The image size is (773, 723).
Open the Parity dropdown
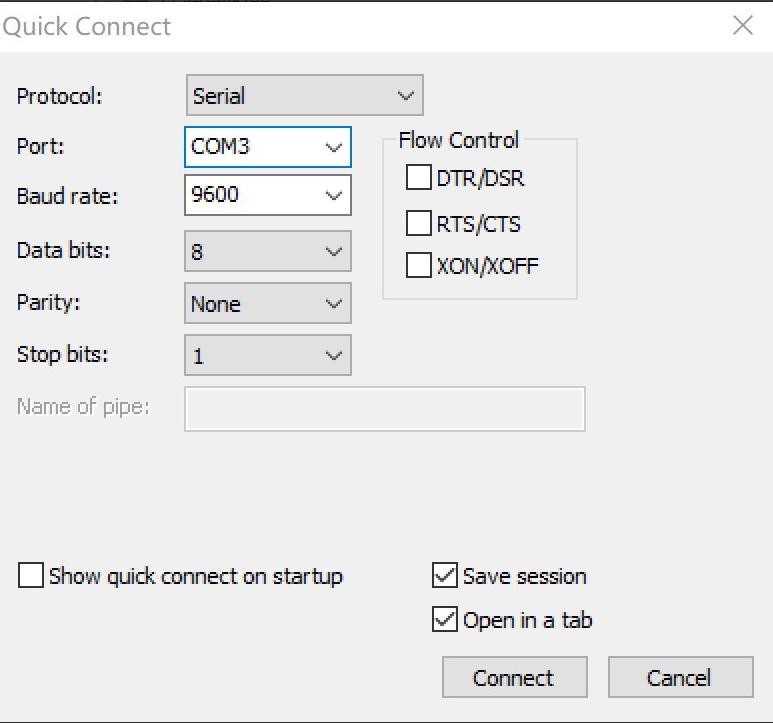(x=268, y=303)
